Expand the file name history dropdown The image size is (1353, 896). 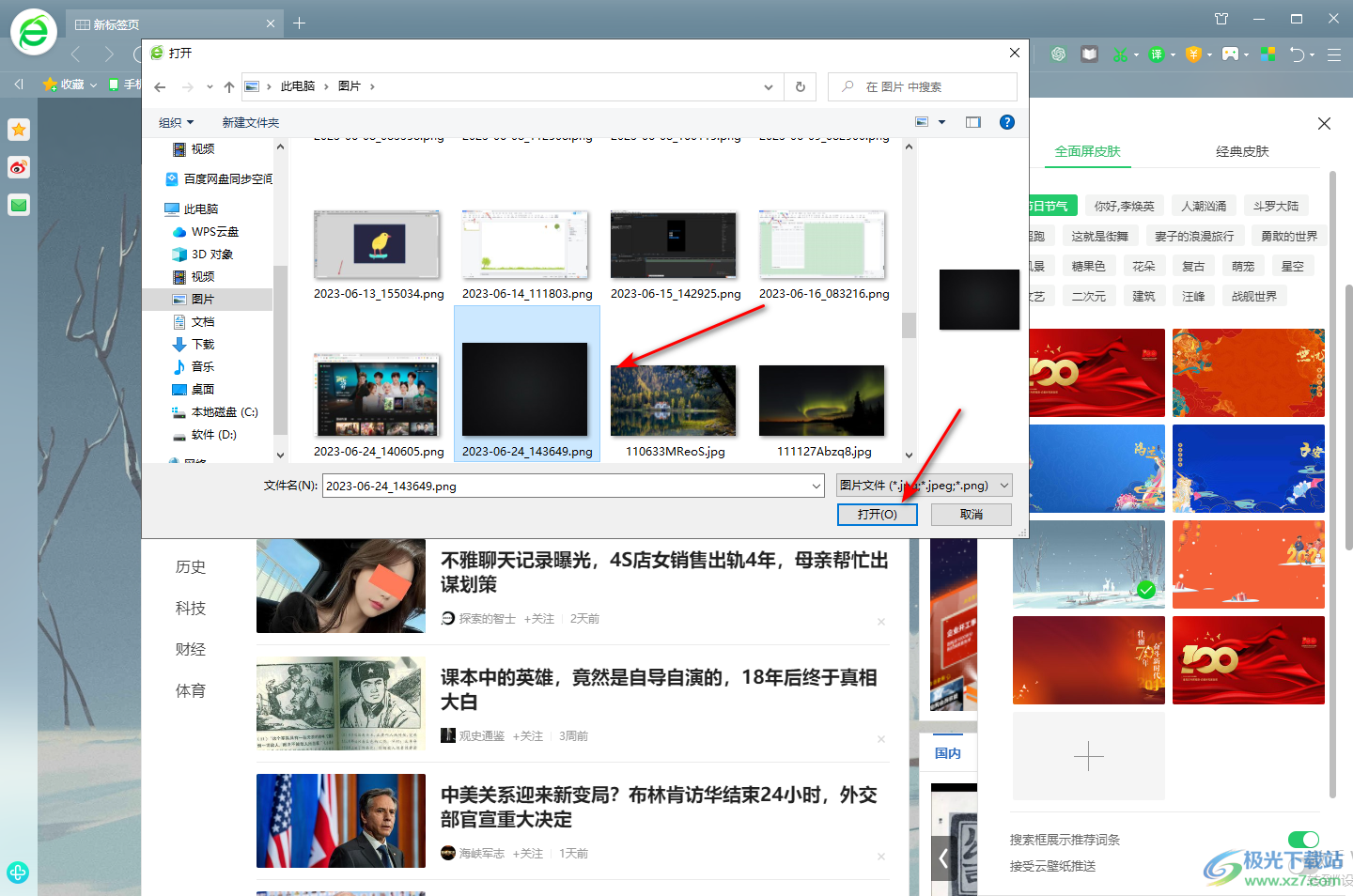point(816,486)
